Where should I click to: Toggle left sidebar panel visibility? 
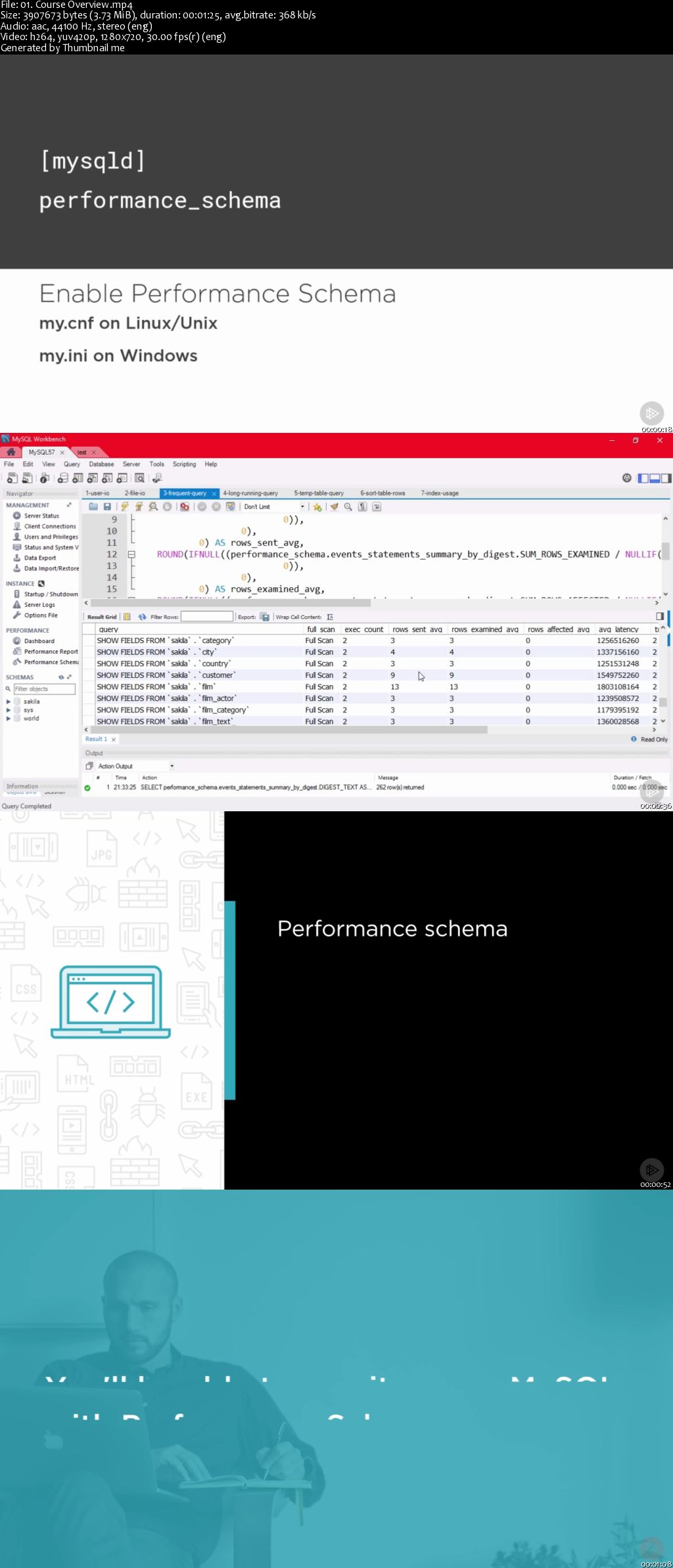(643, 478)
